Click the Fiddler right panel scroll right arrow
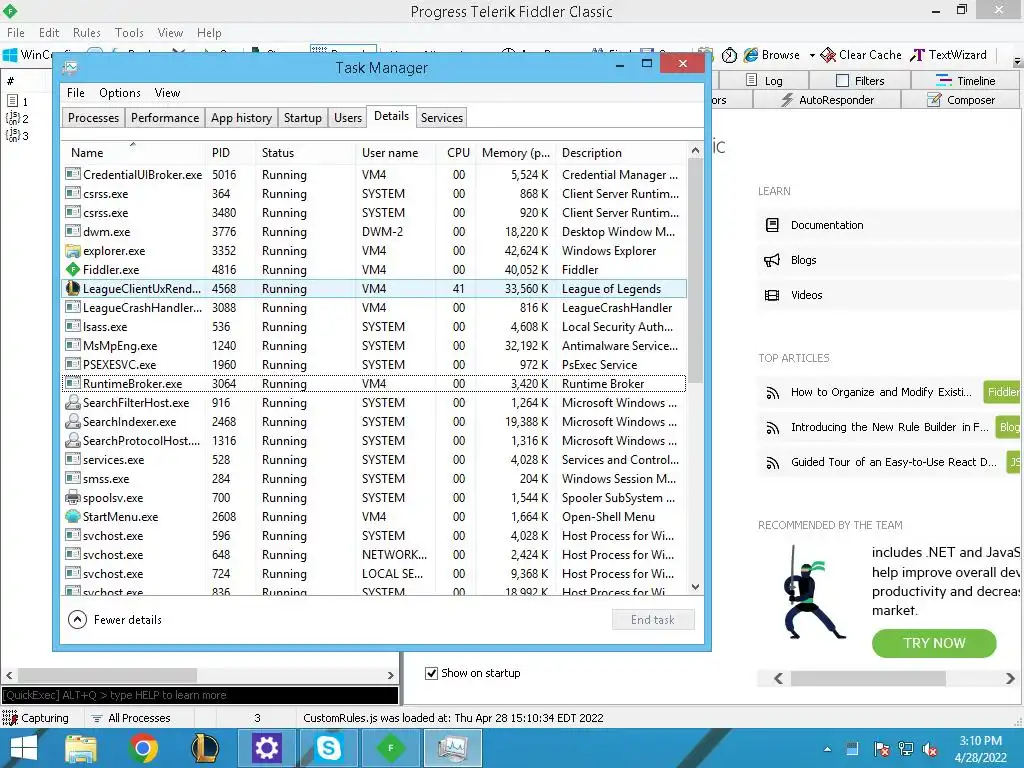The width and height of the screenshot is (1024, 768). pos(1010,679)
